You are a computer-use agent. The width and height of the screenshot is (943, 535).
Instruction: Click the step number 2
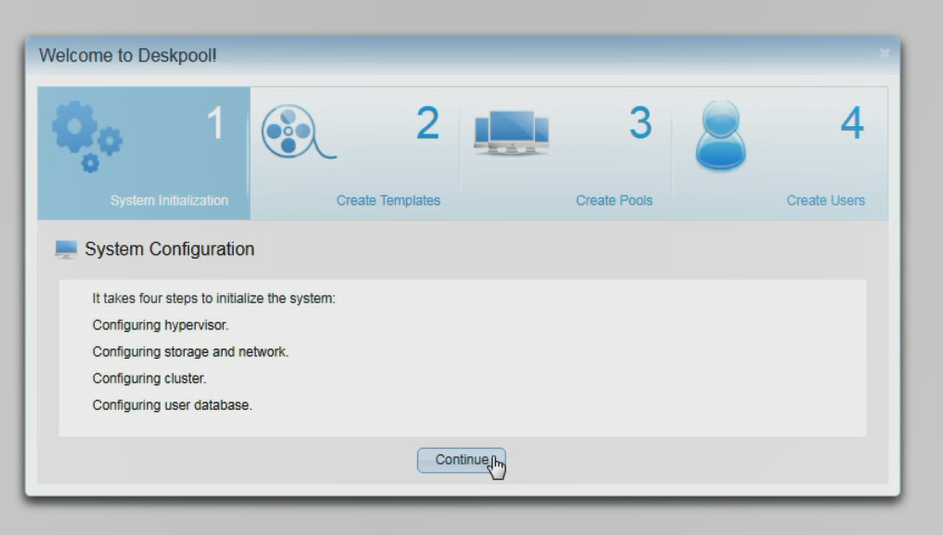coord(428,123)
